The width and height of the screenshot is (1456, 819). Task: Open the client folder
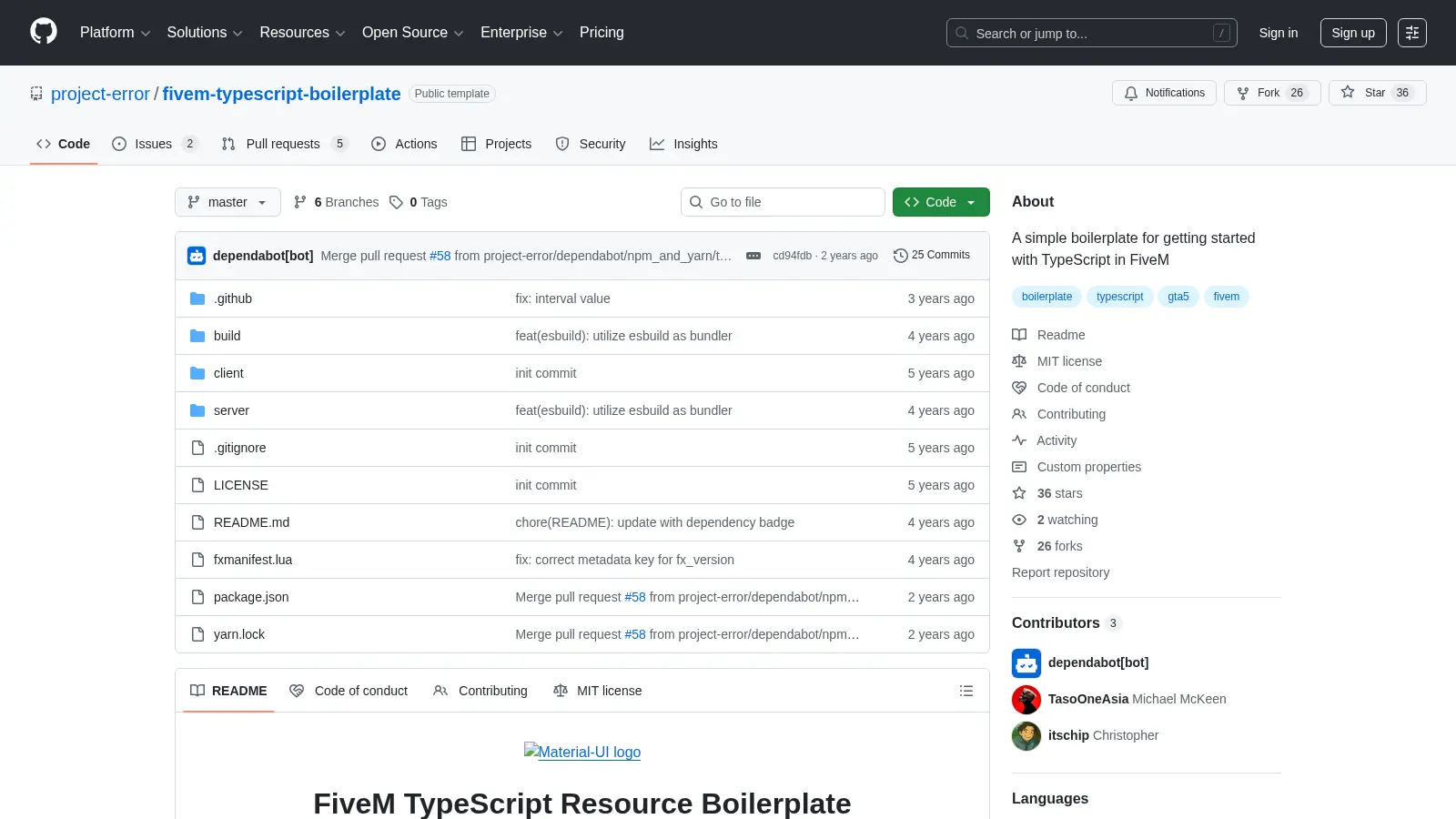(x=228, y=373)
